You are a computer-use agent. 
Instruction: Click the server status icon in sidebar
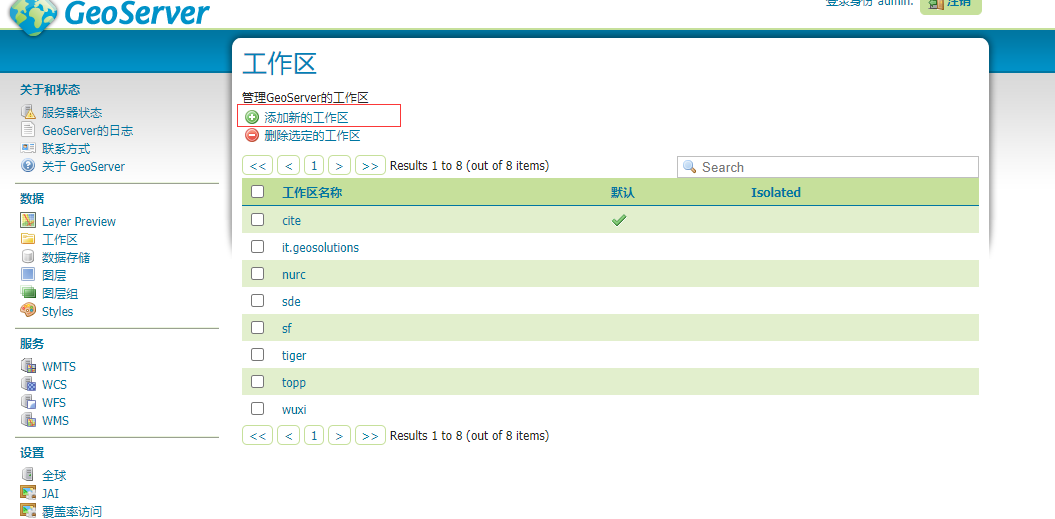[28, 112]
